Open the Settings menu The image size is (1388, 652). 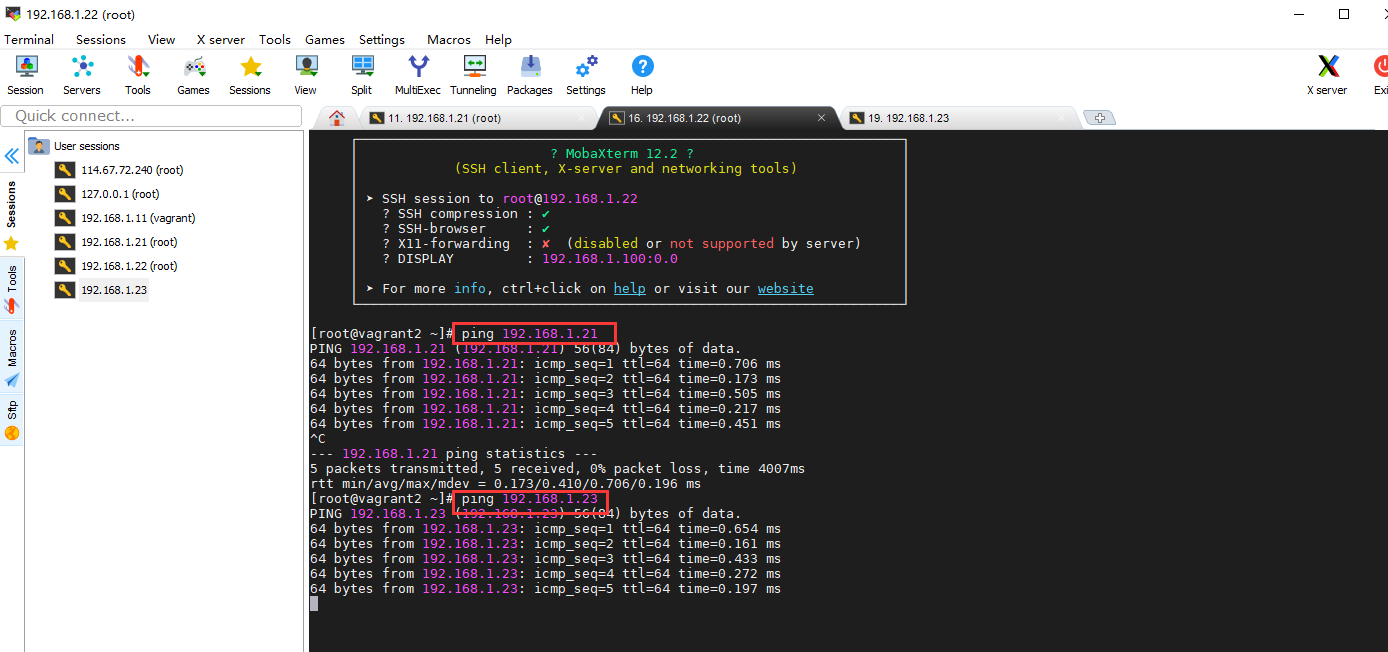[382, 40]
